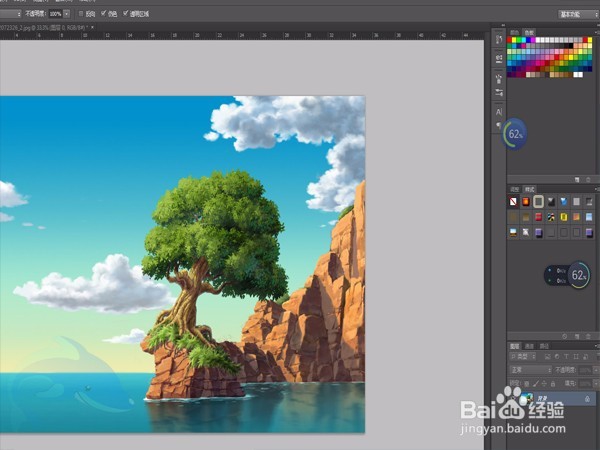600x450 pixels.
Task: Click delete style trash icon at Styles panel bottom
Action: point(589,336)
